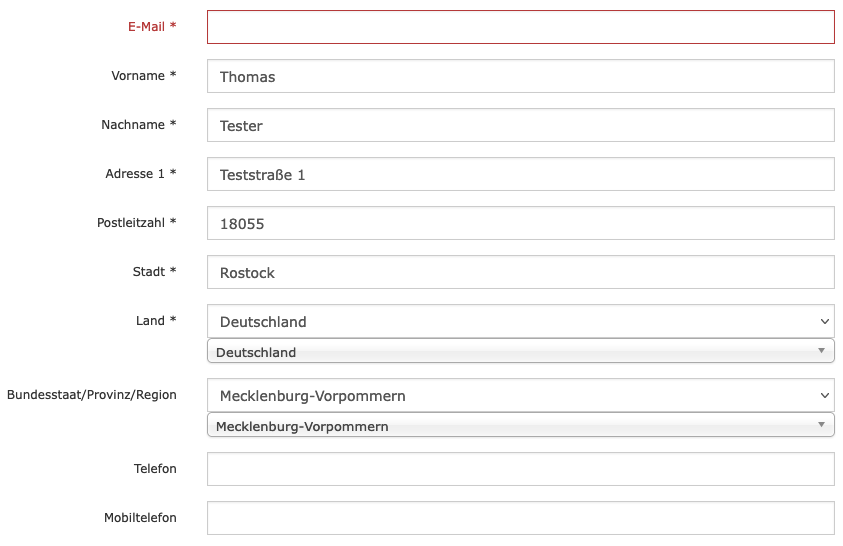Viewport: 843px width, 546px height.
Task: Click the Stadt field containing Rostock
Action: coord(520,272)
